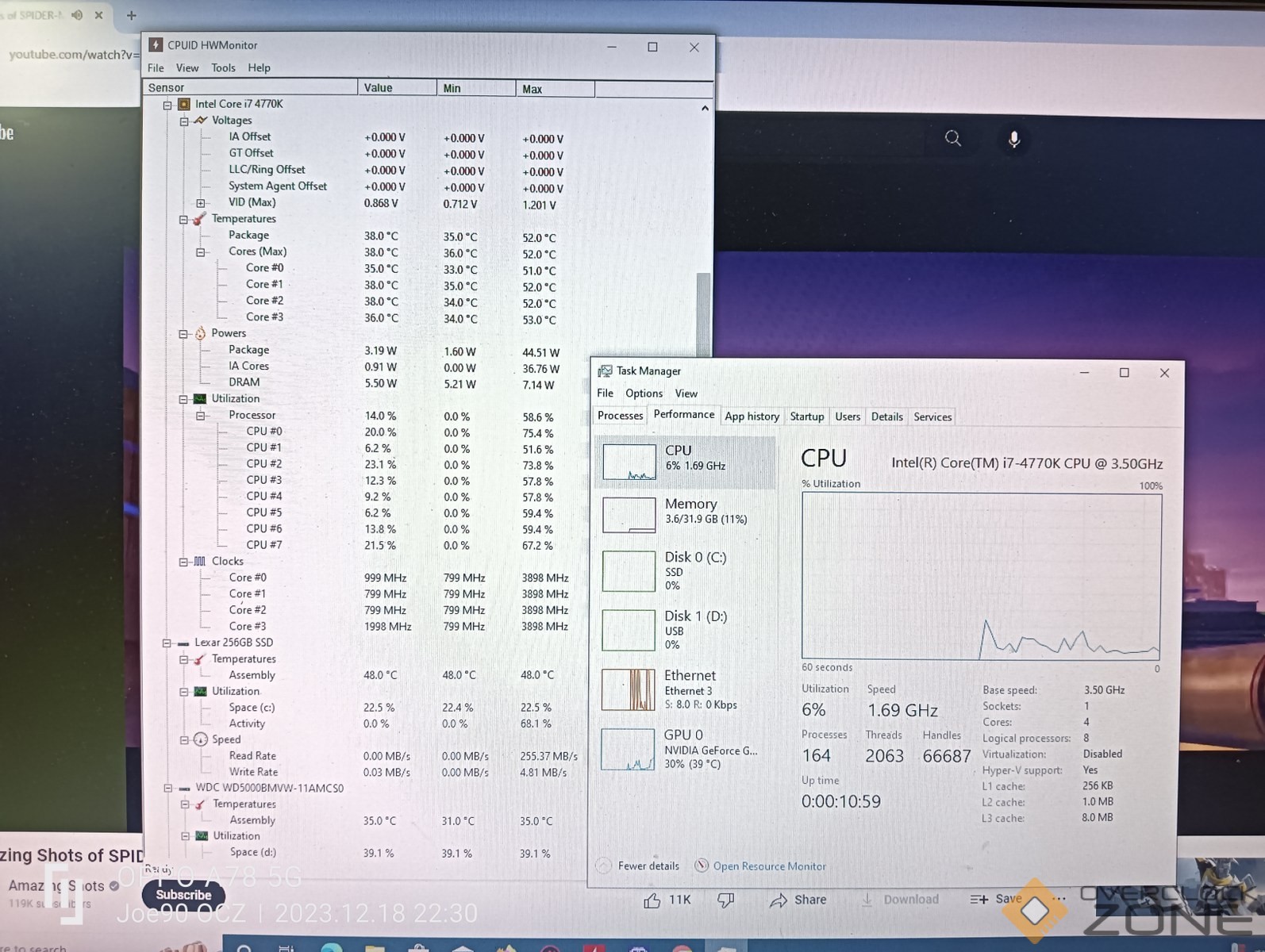Click the thermometer icon beside the Intel Core Temperatures node
Screen dimensions: 1265x952
click(x=200, y=219)
